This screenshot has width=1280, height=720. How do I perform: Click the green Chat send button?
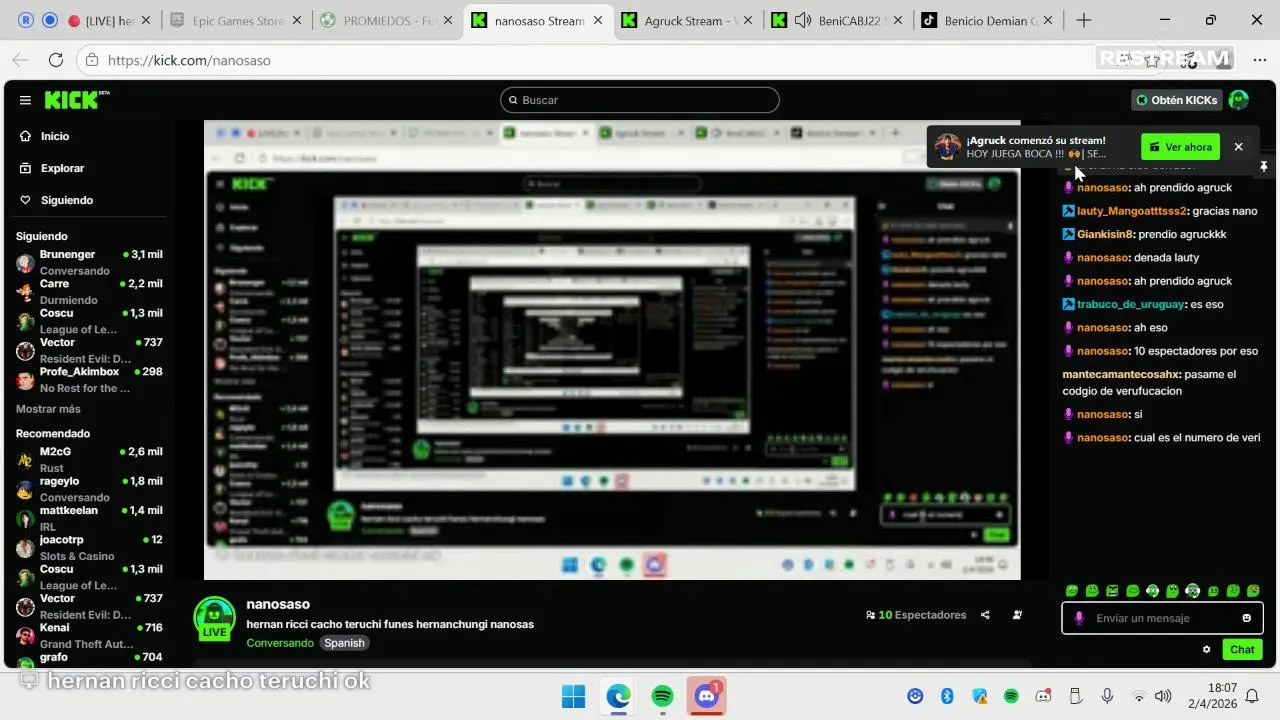[x=1242, y=650]
